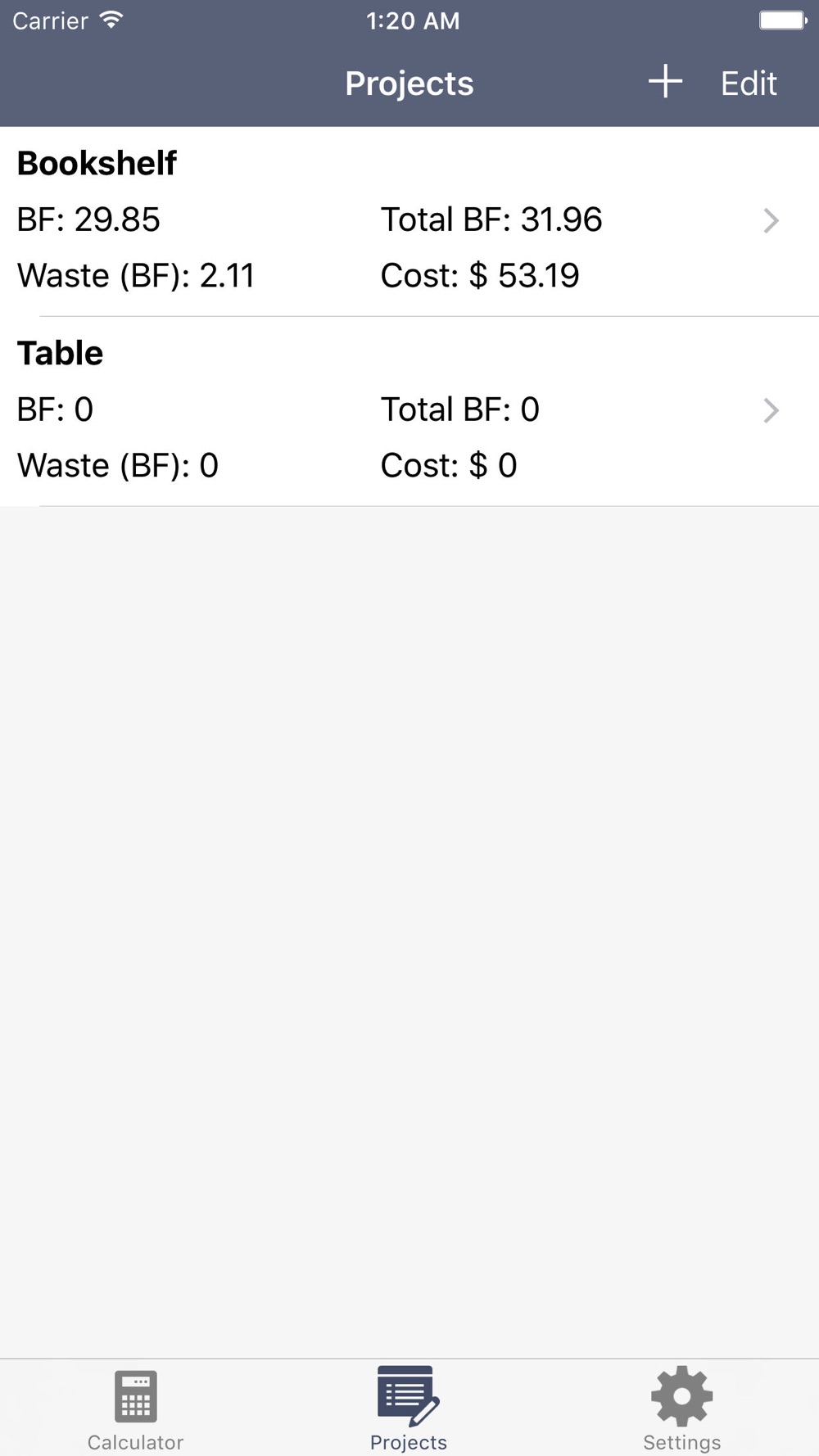
Task: Expand the Table project chevron
Action: click(770, 410)
